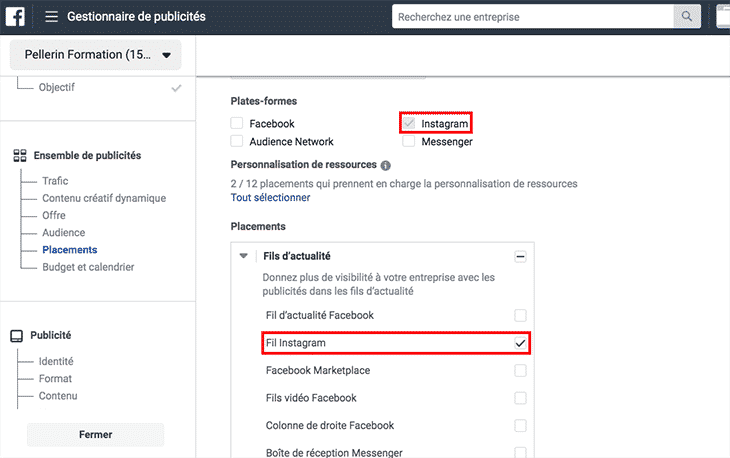Click the search magnifier button
The width and height of the screenshot is (730, 458).
[x=685, y=17]
